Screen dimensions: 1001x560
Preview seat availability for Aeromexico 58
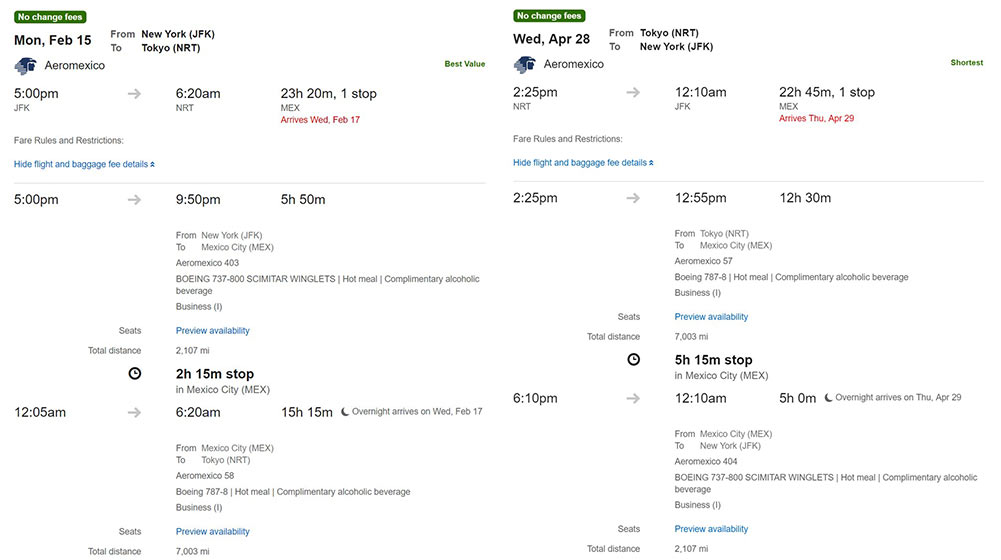[213, 531]
